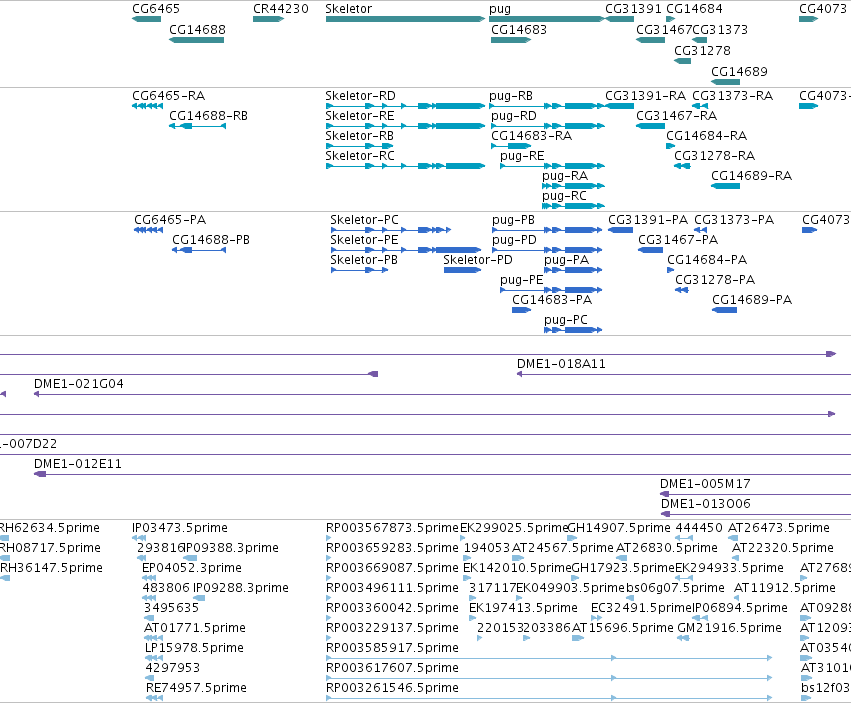Select the DME1-018A11 BAC clone
This screenshot has width=851, height=703.
684,375
